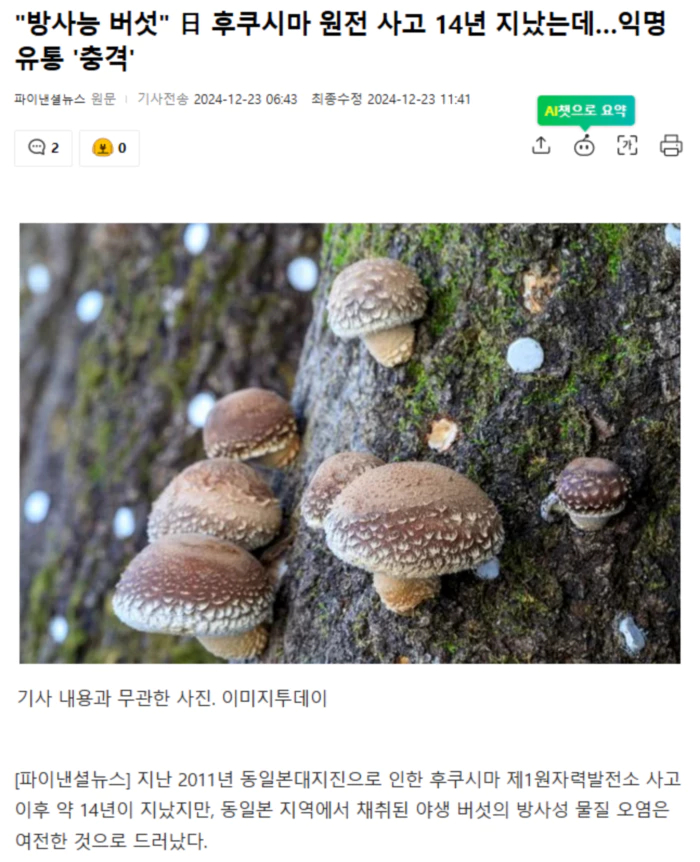Screen dimensions: 700x862
Task: Click the print article icon
Action: pyautogui.click(x=671, y=146)
